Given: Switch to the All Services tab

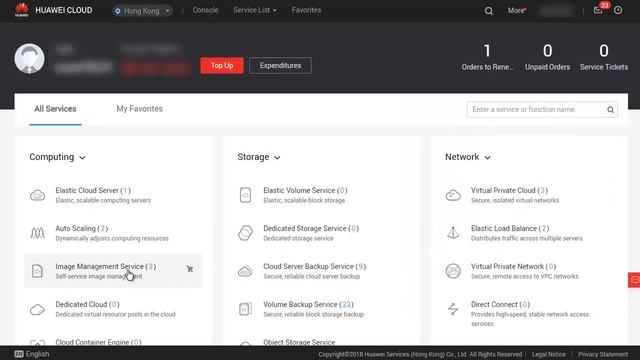Looking at the screenshot, I should click(55, 109).
